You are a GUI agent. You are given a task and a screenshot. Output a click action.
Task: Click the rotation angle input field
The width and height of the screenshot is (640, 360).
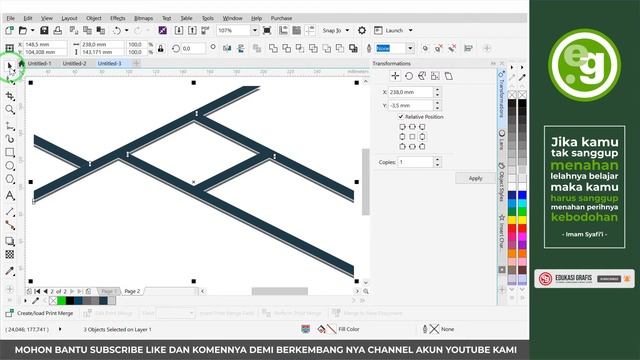click(193, 49)
